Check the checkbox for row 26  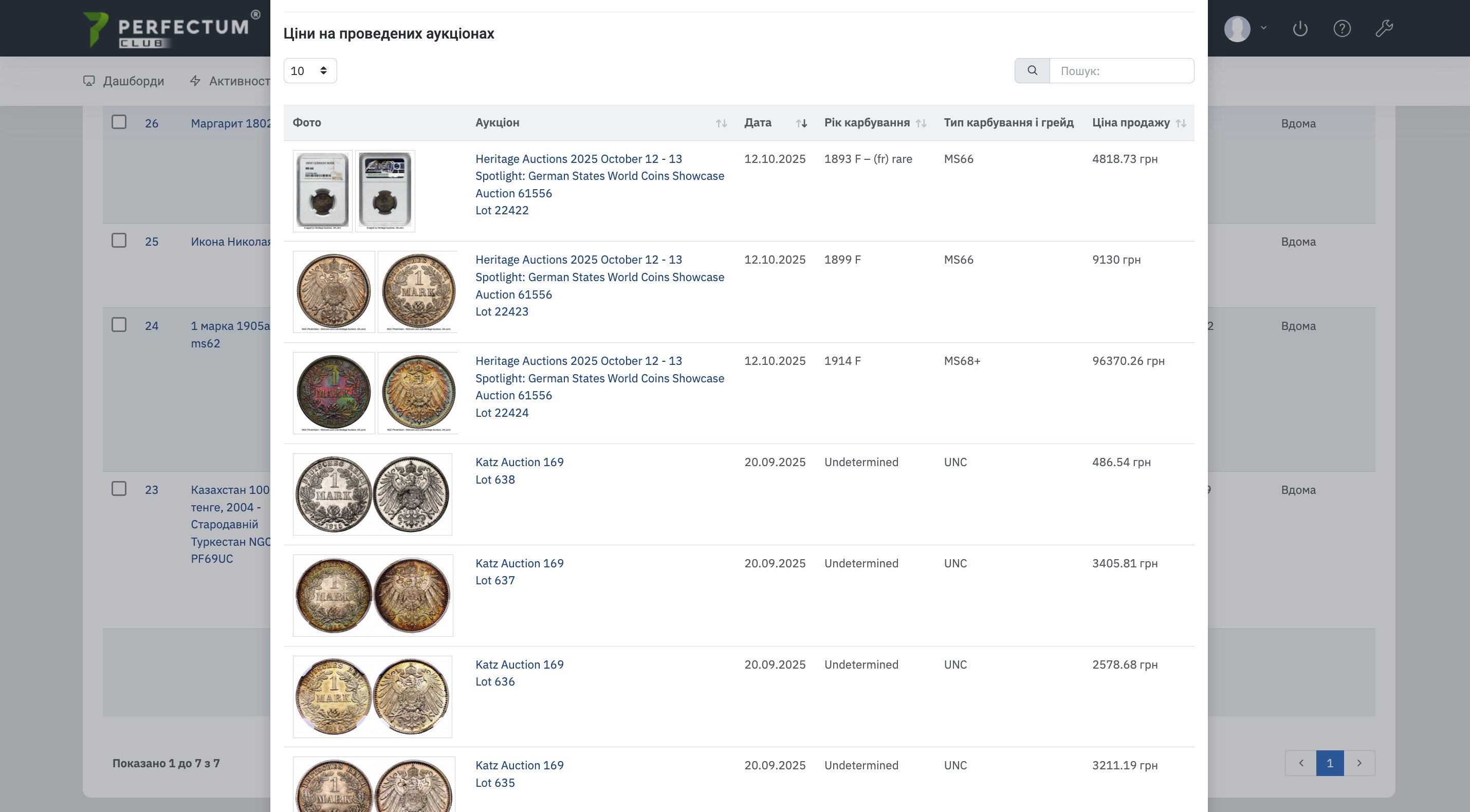[x=119, y=122]
